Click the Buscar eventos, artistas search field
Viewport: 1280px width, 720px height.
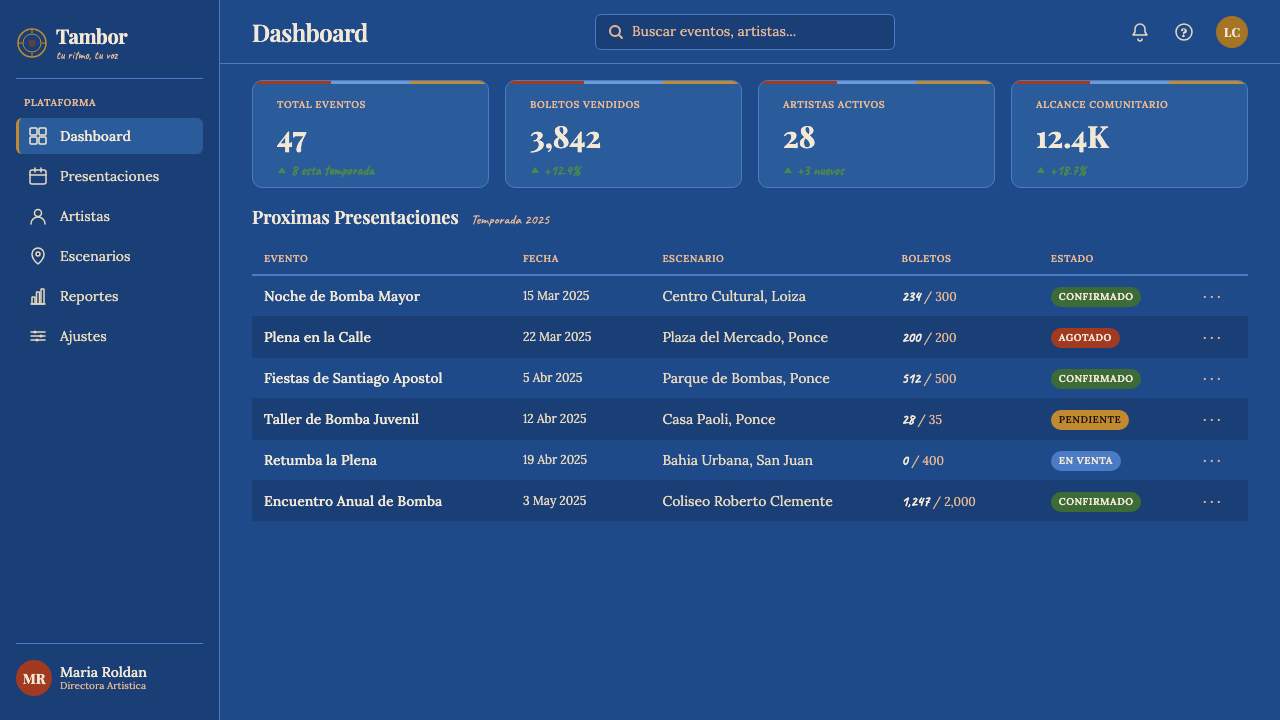745,32
